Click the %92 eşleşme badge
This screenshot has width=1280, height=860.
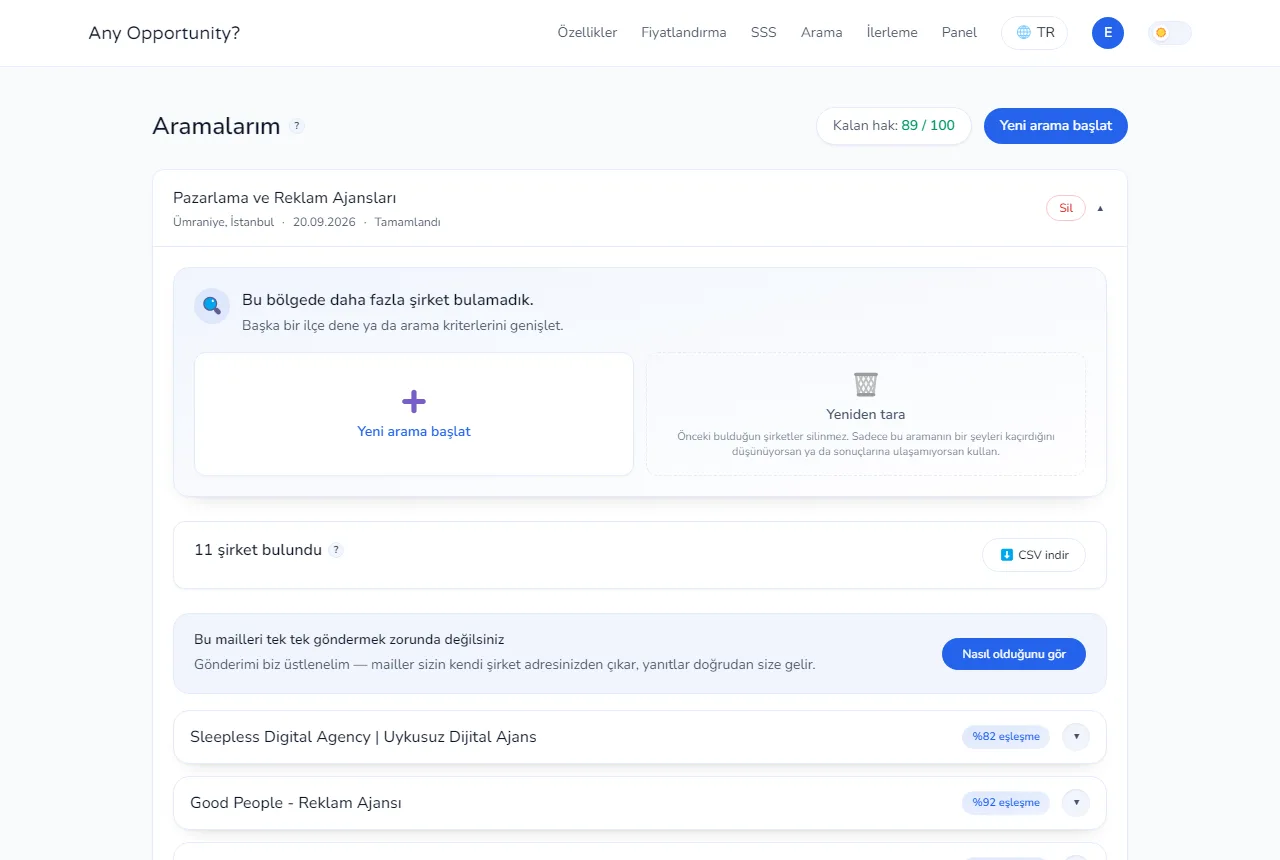point(1006,802)
